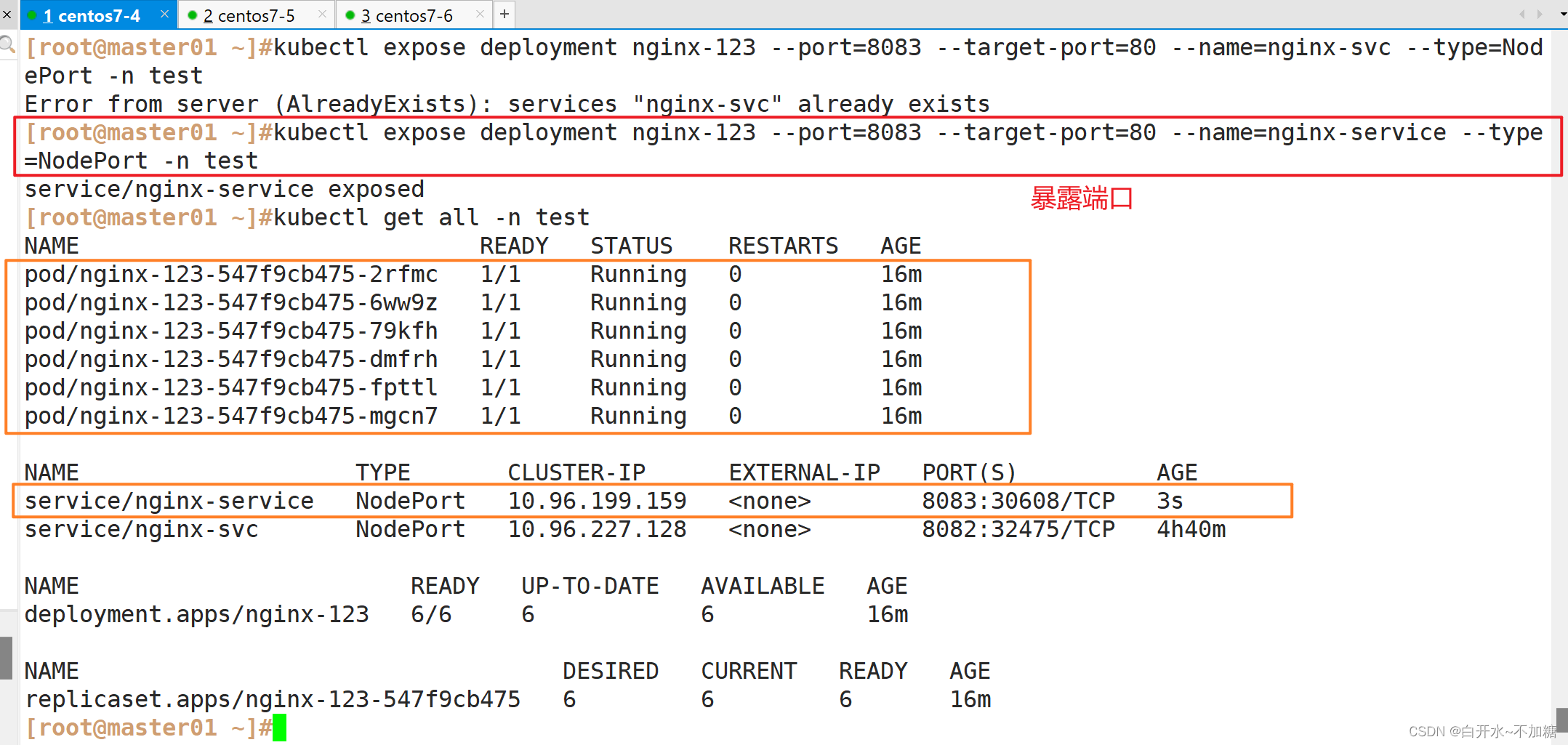Click cluster IP 10.96.227.128
Image resolution: width=1568 pixels, height=745 pixels.
click(x=597, y=529)
